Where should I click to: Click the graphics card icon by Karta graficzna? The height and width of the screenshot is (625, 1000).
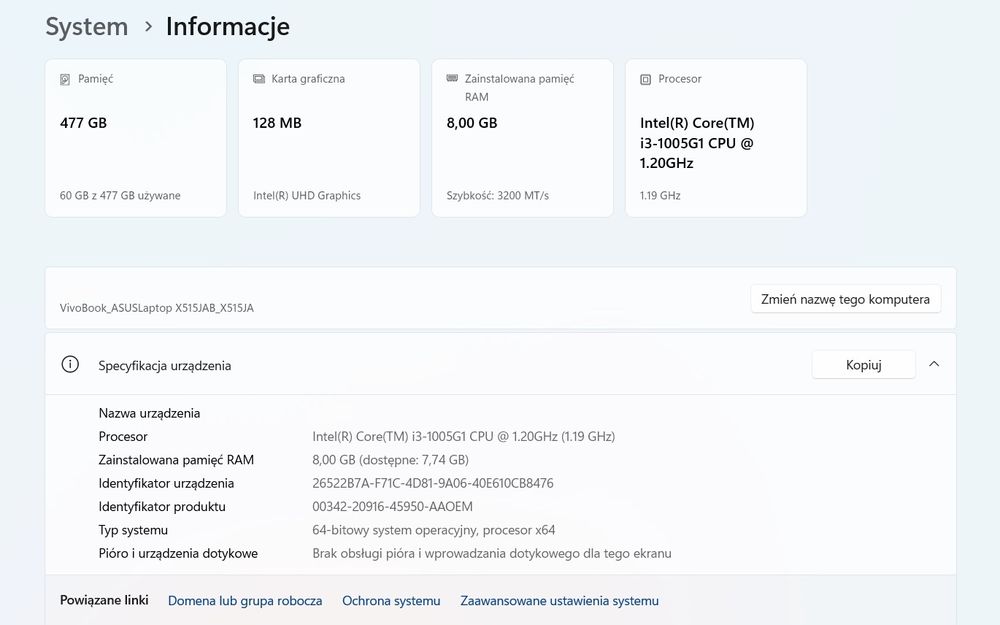pyautogui.click(x=259, y=79)
